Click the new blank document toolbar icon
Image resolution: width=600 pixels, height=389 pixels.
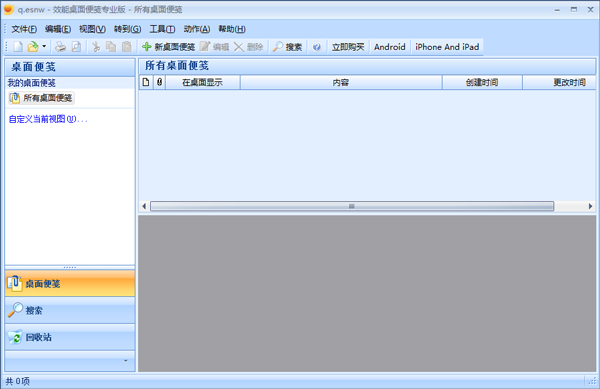[x=18, y=47]
